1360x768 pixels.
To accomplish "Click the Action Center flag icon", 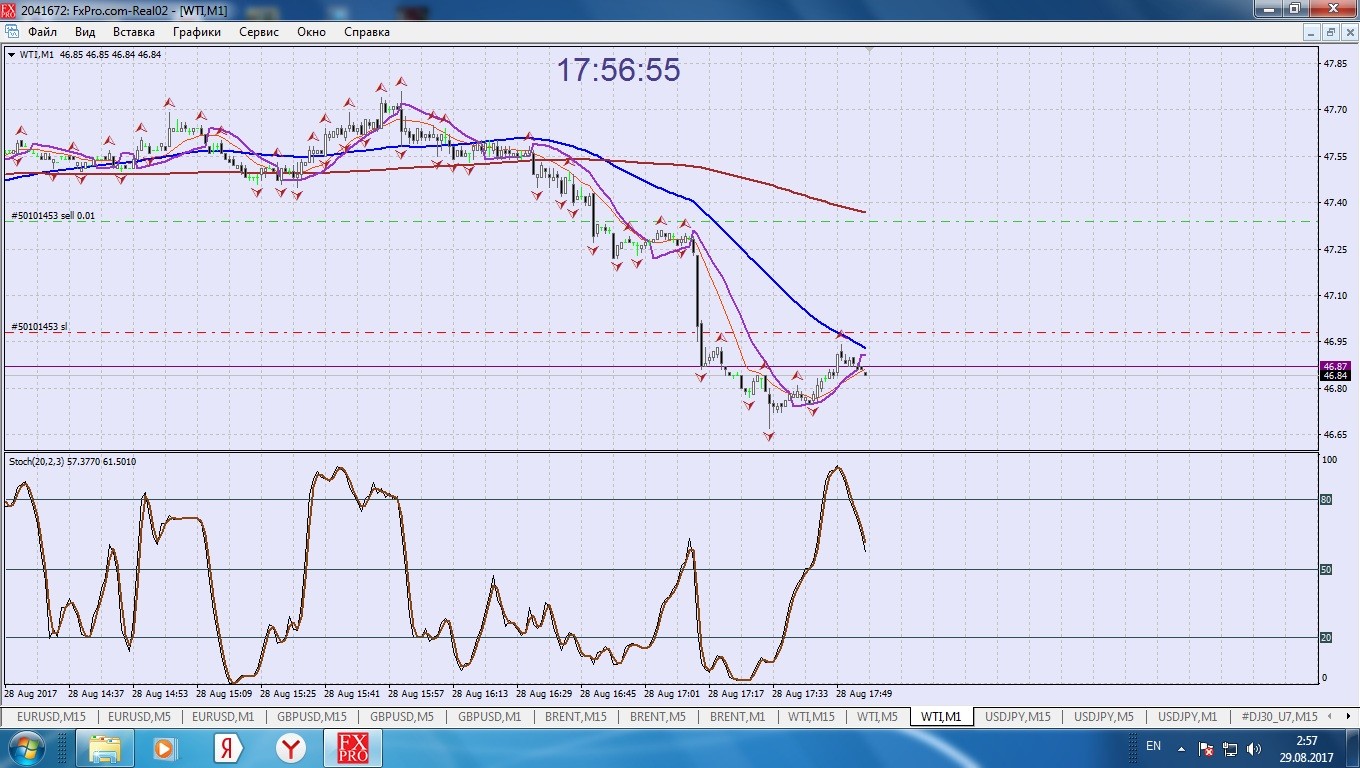I will tap(1206, 748).
